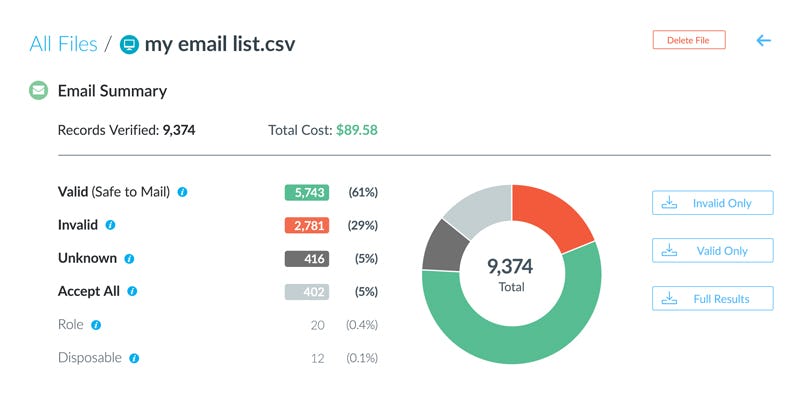Open the Unknown info tooltip icon
Screen dimensions: 800x400
coord(129,258)
